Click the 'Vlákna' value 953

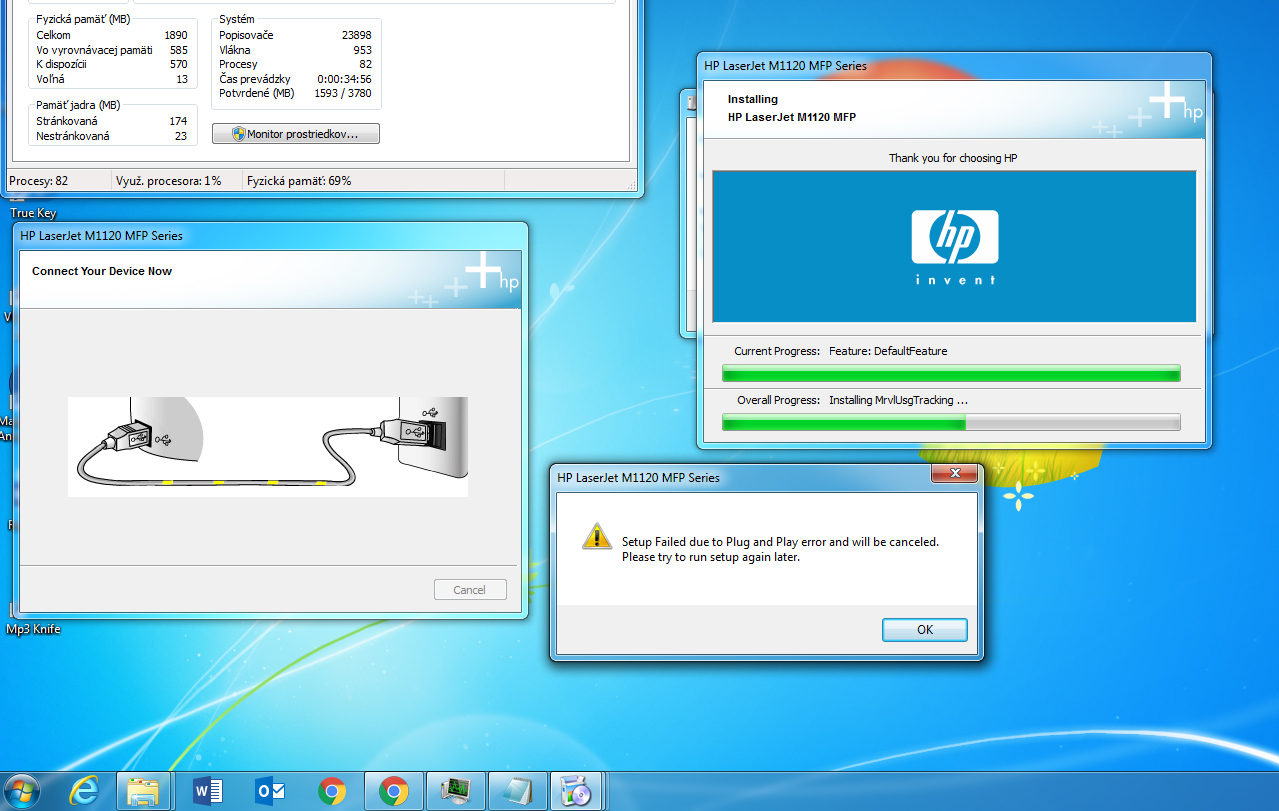(362, 49)
